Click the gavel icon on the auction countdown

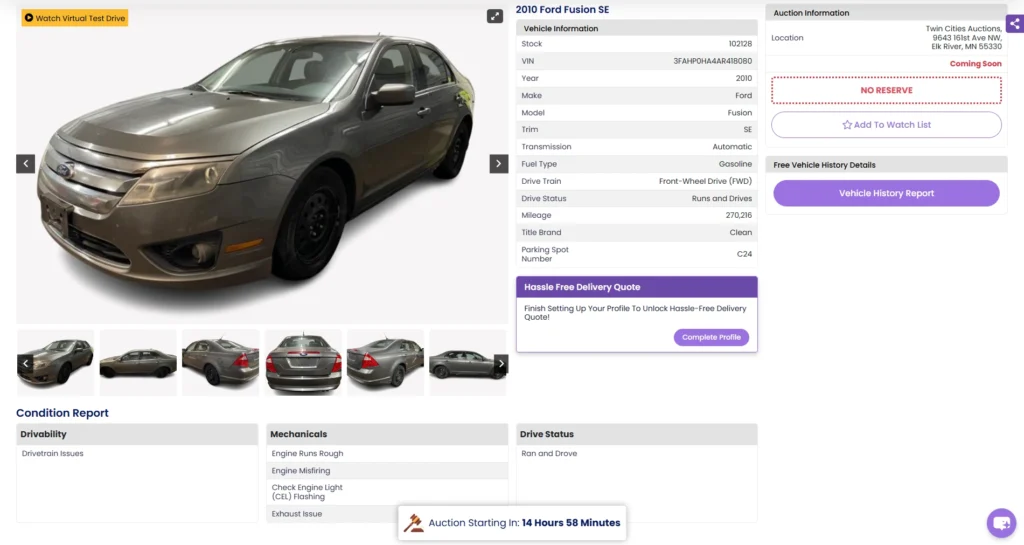coord(413,523)
